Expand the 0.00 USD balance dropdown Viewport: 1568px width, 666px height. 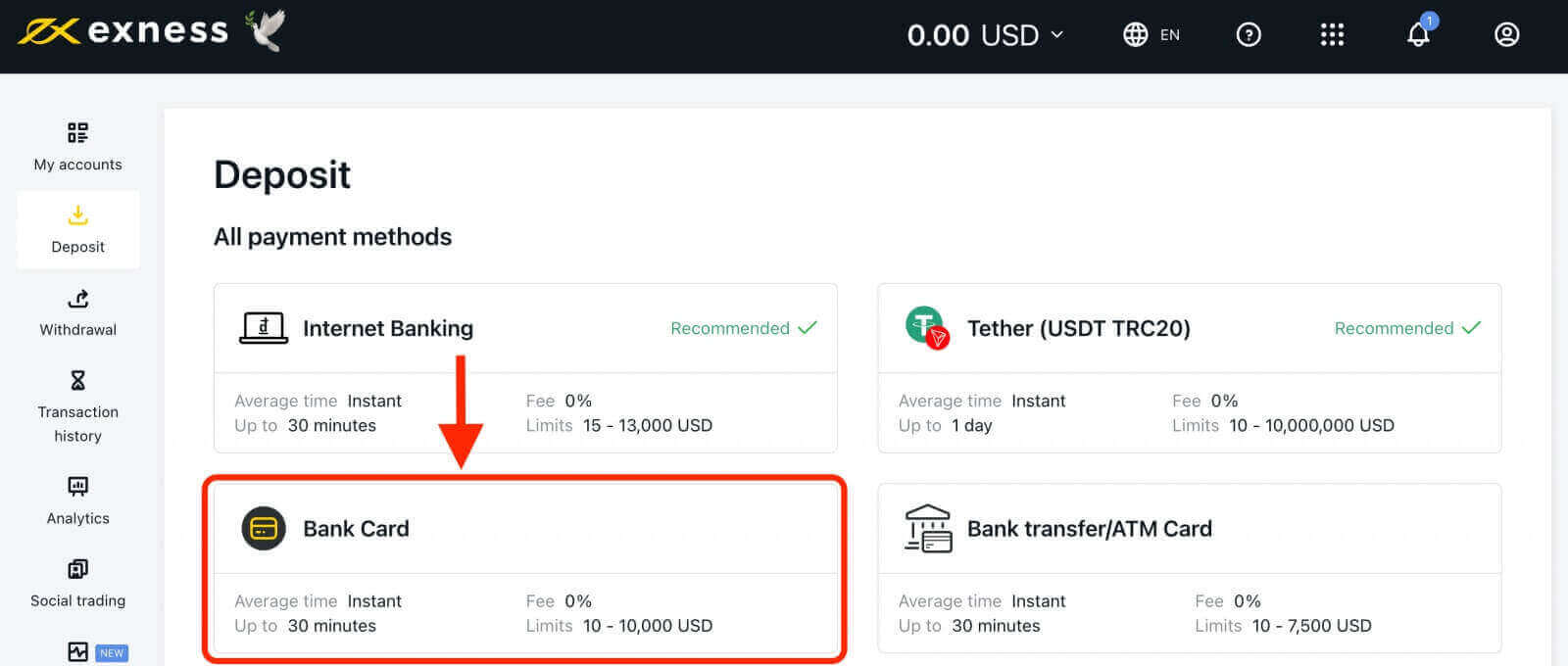(985, 35)
